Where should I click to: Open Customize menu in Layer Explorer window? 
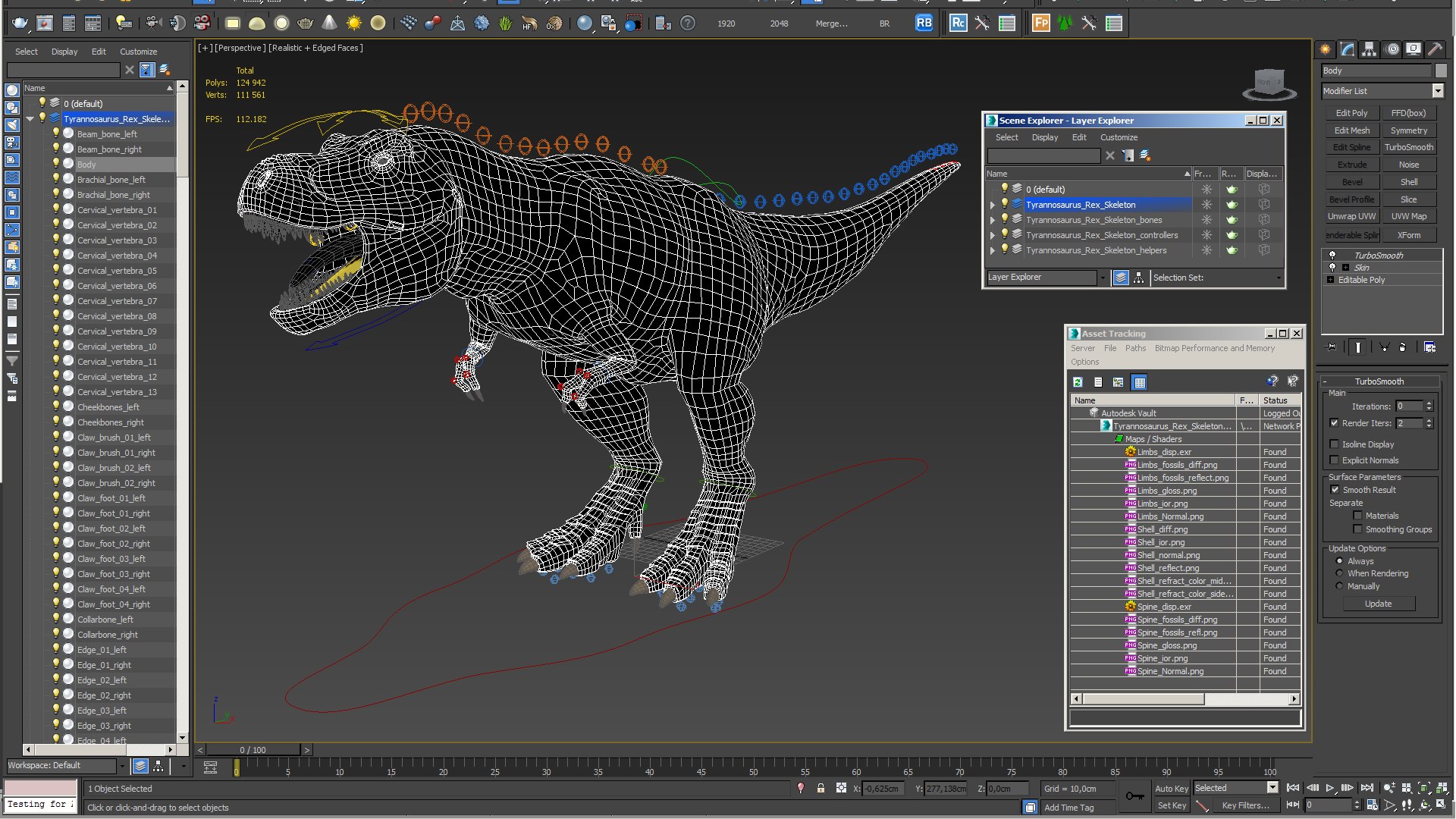click(1119, 137)
